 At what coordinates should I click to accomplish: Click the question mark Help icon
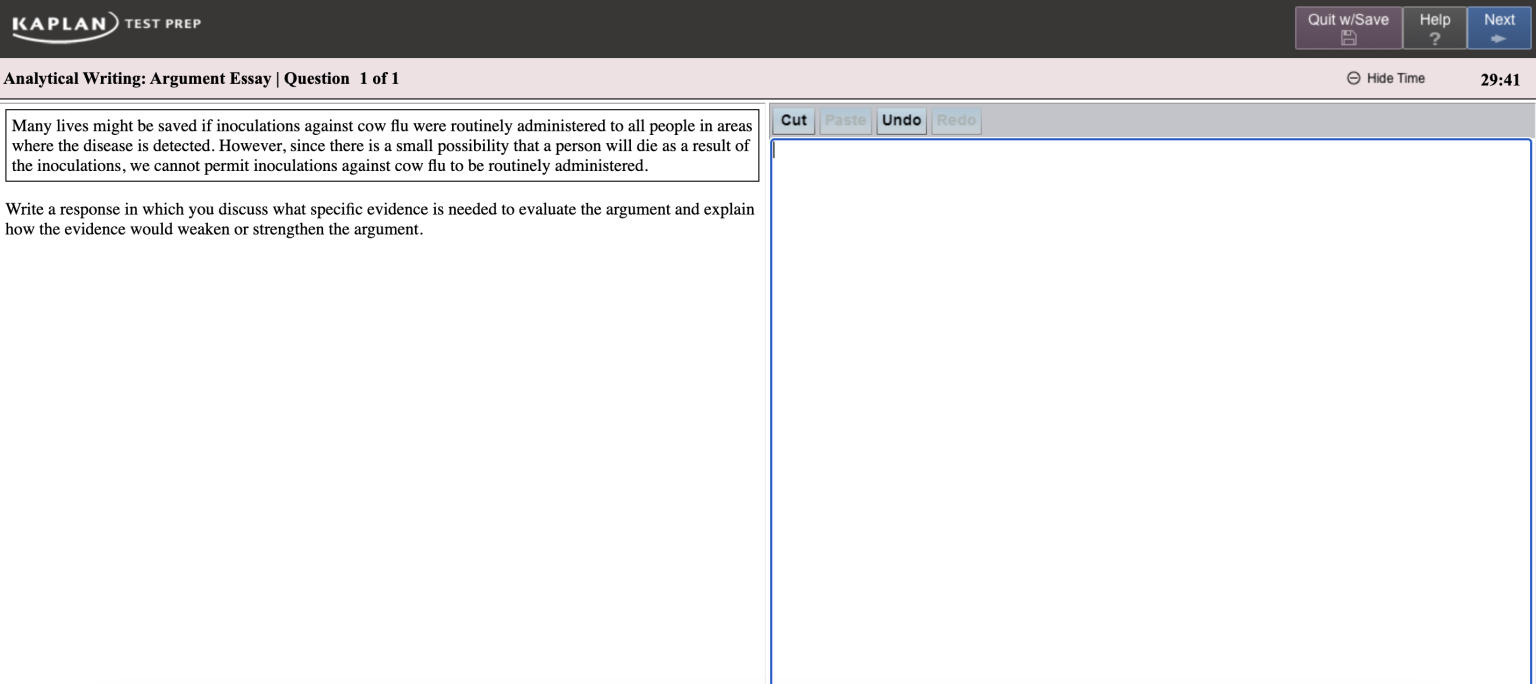1434,38
